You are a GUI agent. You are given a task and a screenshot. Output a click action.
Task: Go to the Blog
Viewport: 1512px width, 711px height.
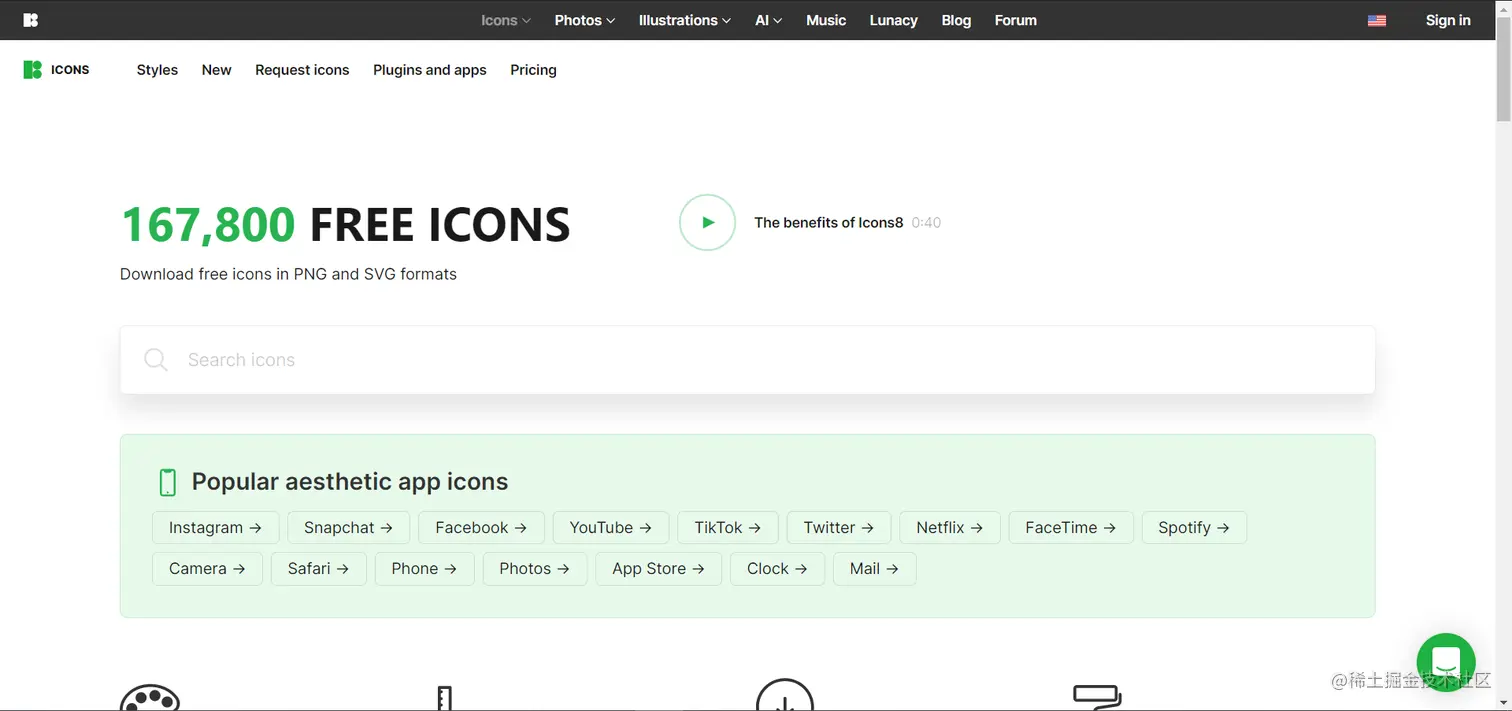pos(956,20)
